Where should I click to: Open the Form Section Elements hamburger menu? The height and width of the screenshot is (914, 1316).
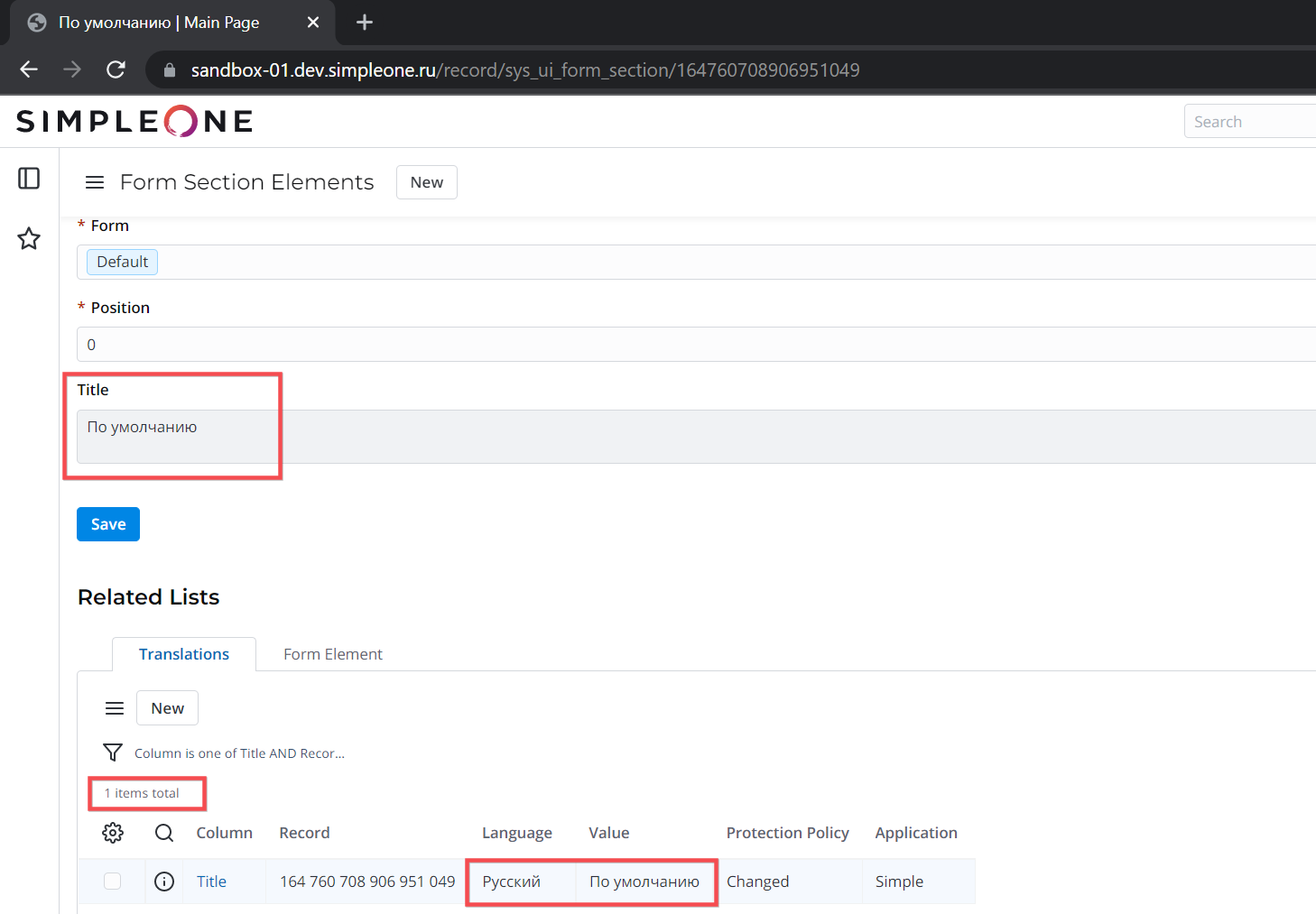pyautogui.click(x=95, y=183)
